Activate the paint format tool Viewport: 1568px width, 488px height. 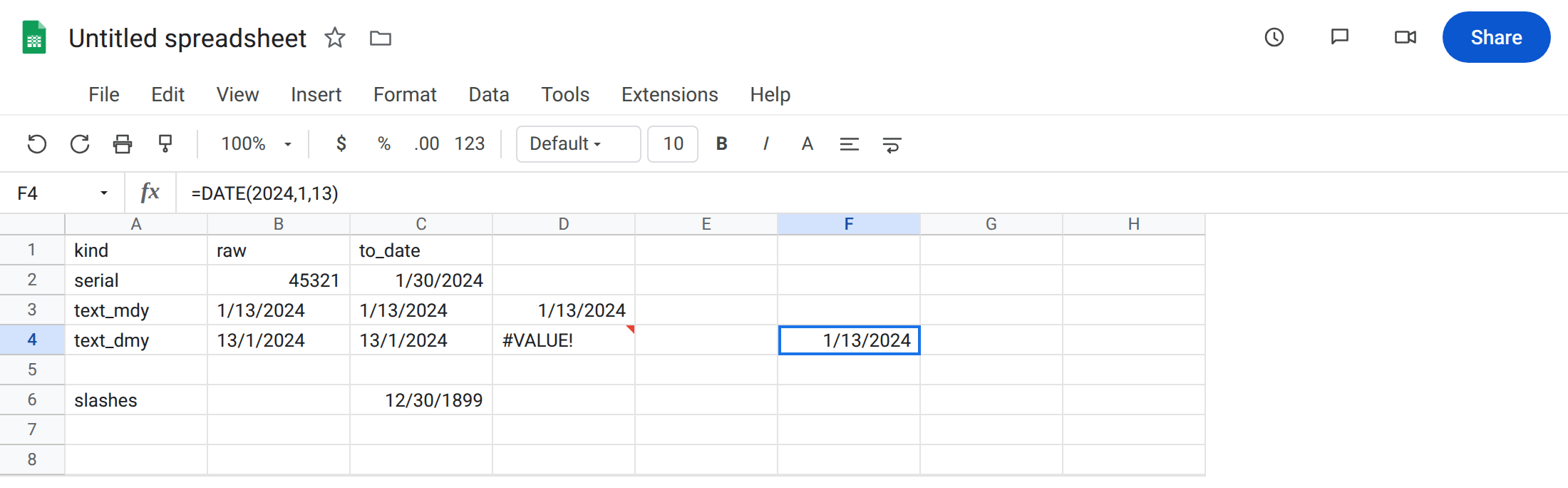point(165,144)
